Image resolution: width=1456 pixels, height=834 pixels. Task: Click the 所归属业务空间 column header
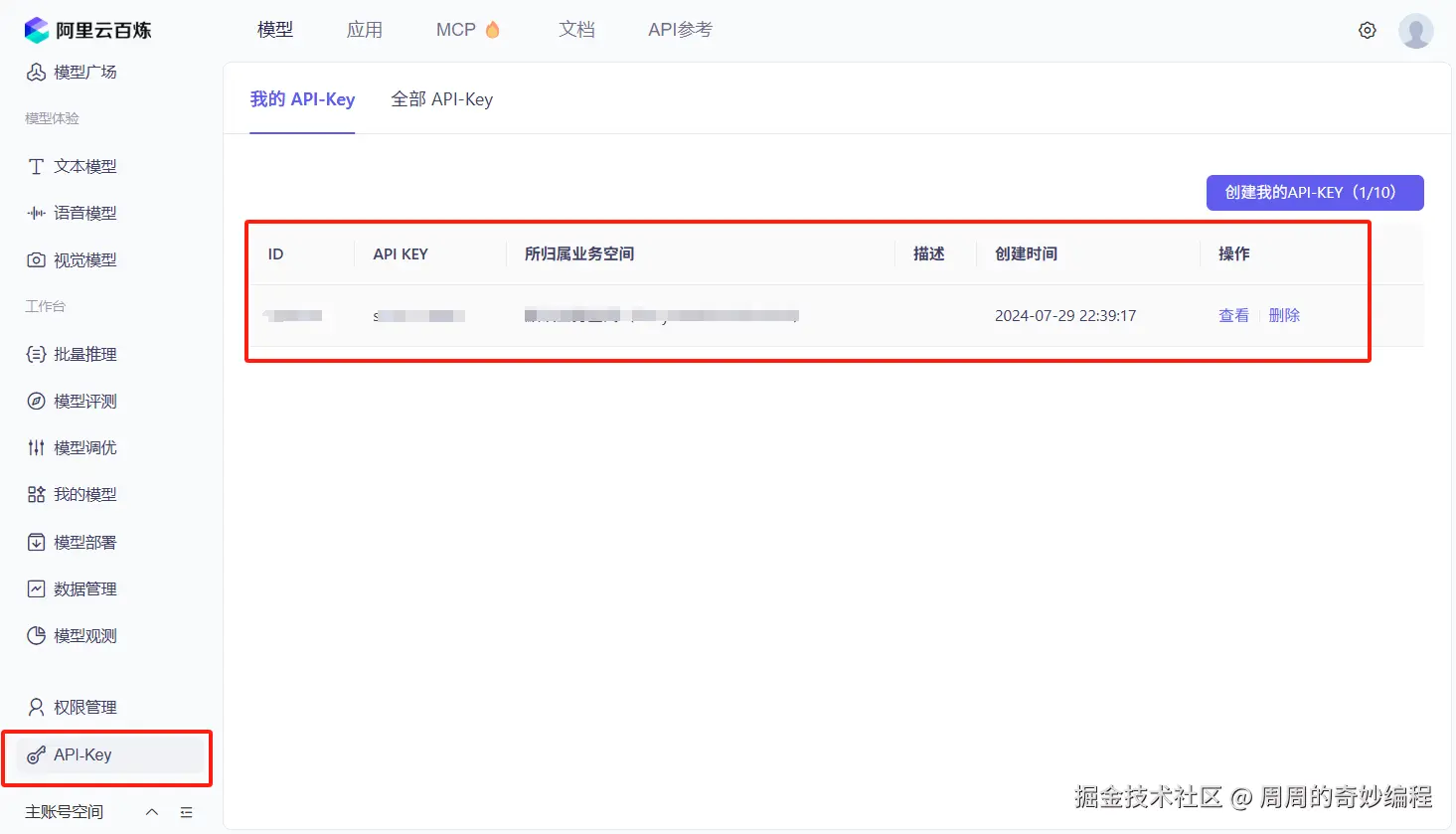(x=579, y=254)
